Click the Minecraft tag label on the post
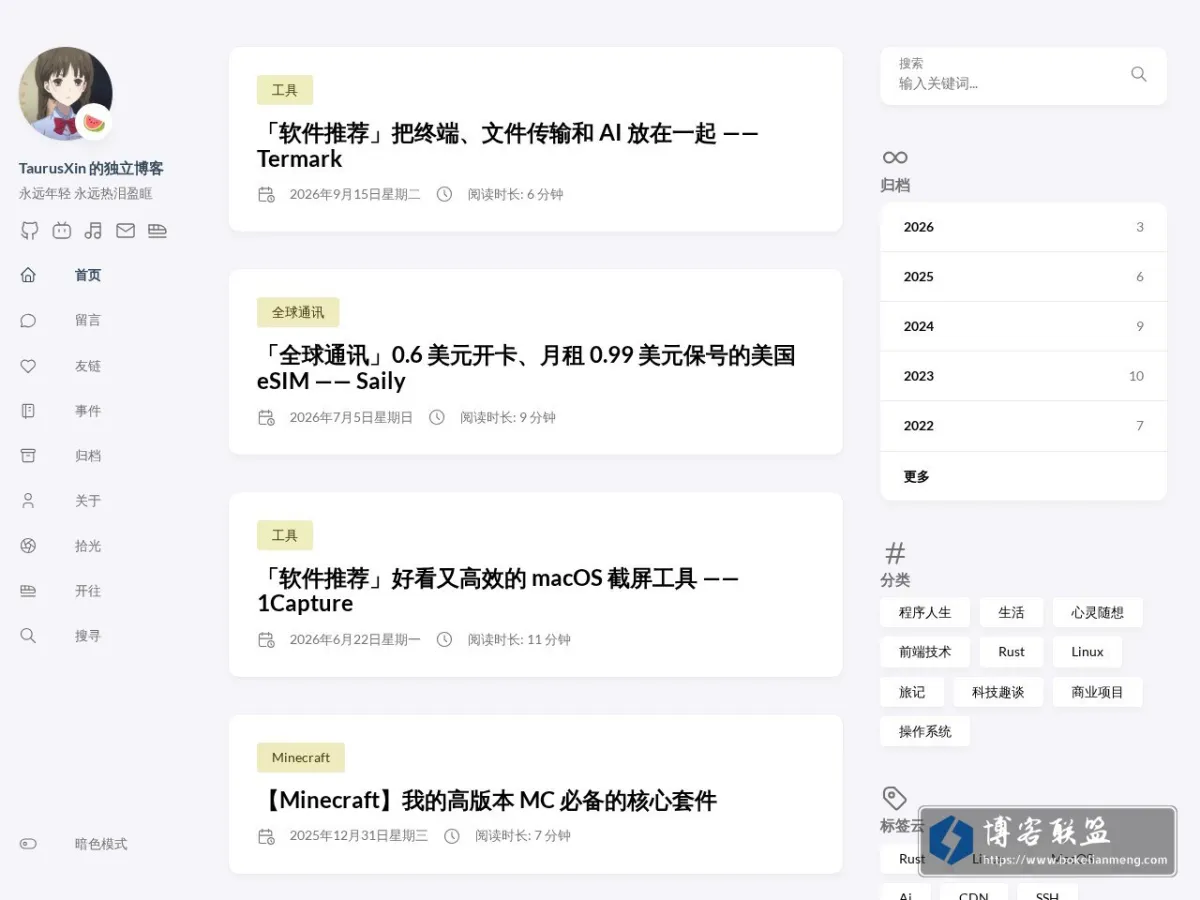This screenshot has height=900, width=1200. [x=301, y=757]
